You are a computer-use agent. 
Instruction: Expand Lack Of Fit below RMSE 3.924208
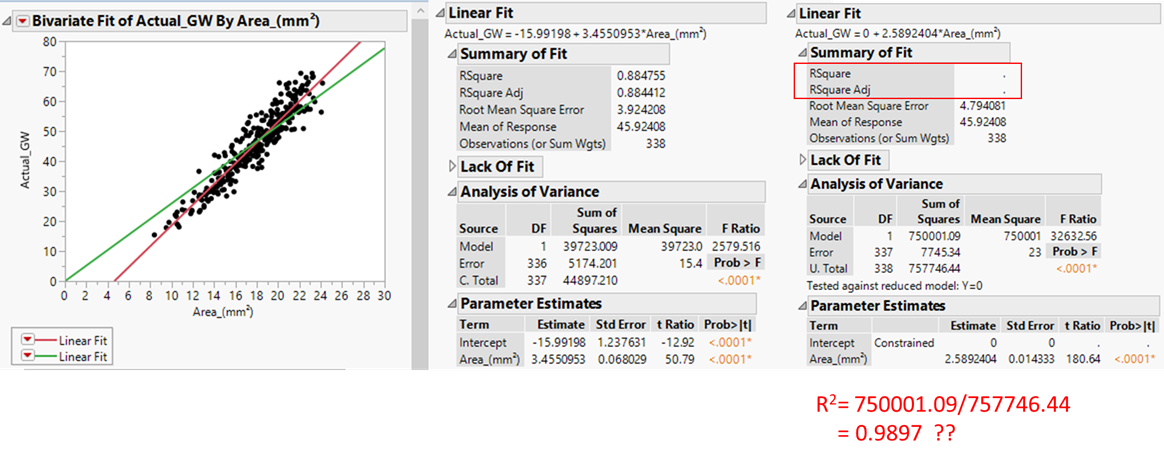pos(452,166)
